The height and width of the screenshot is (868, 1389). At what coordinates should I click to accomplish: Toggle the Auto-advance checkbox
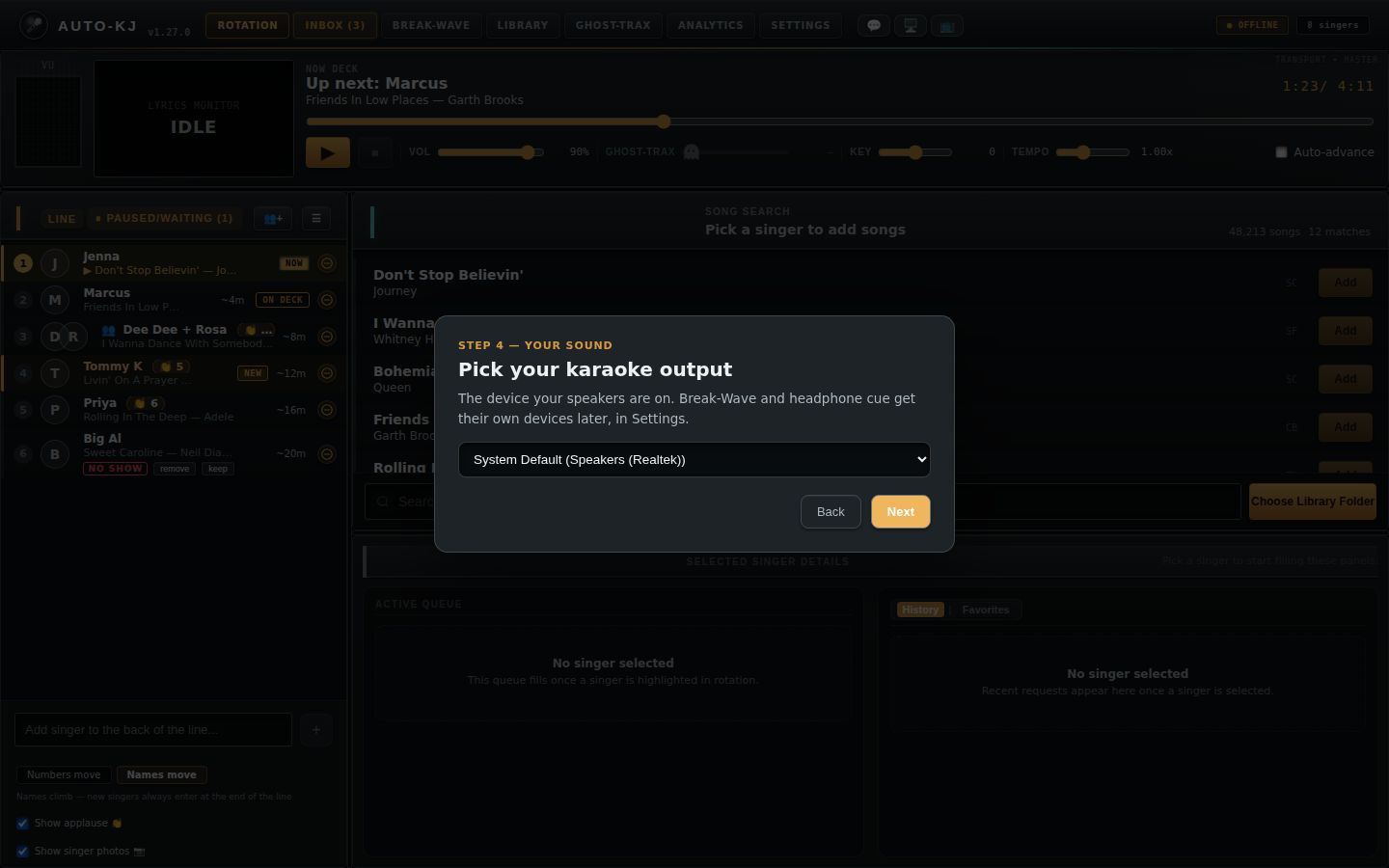pos(1281,152)
